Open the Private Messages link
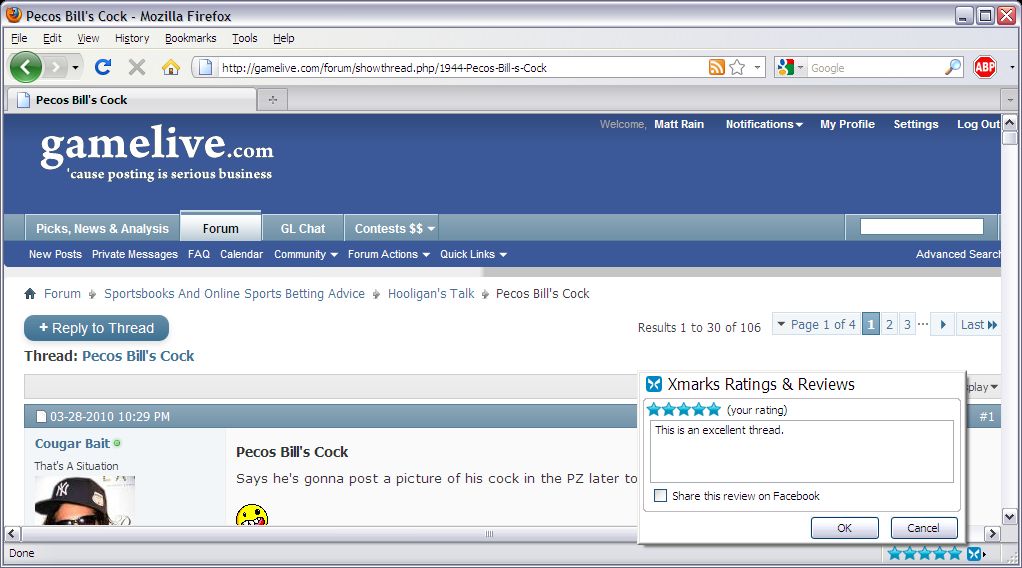Viewport: 1022px width, 568px height. 135,254
